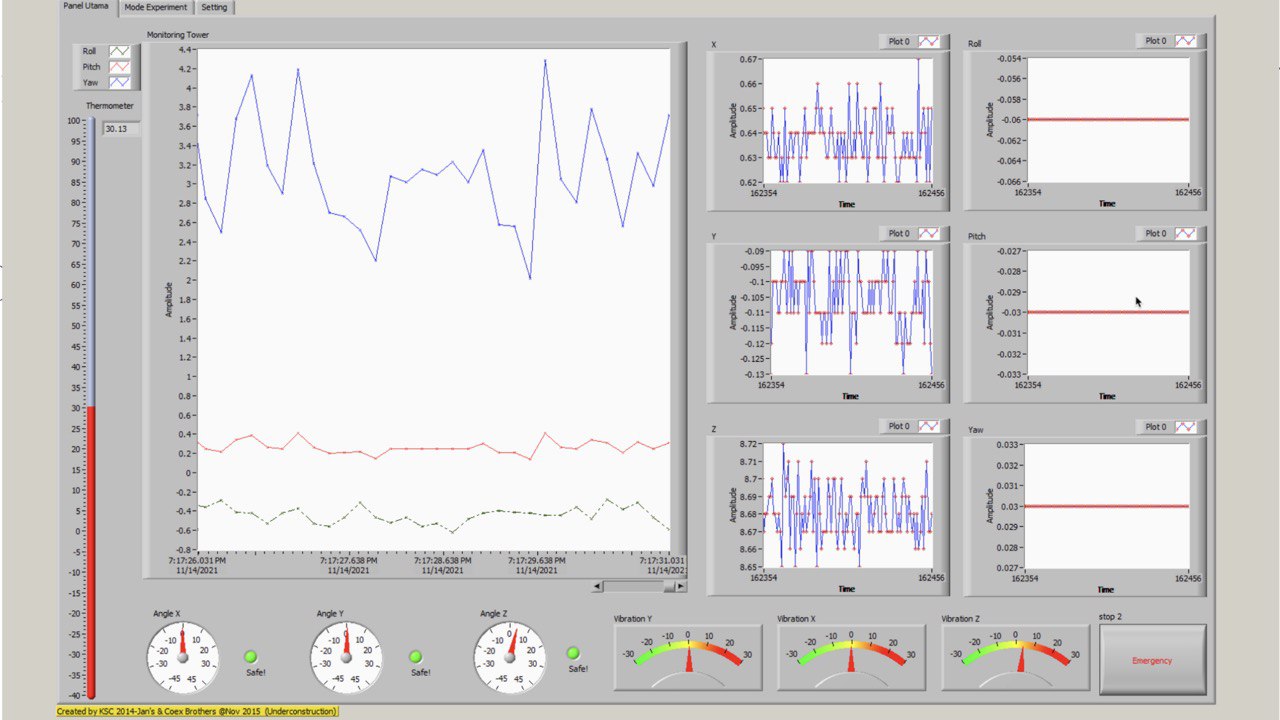Click the green Safe LED beside Angle Y
This screenshot has width=1280, height=720.
tap(415, 656)
